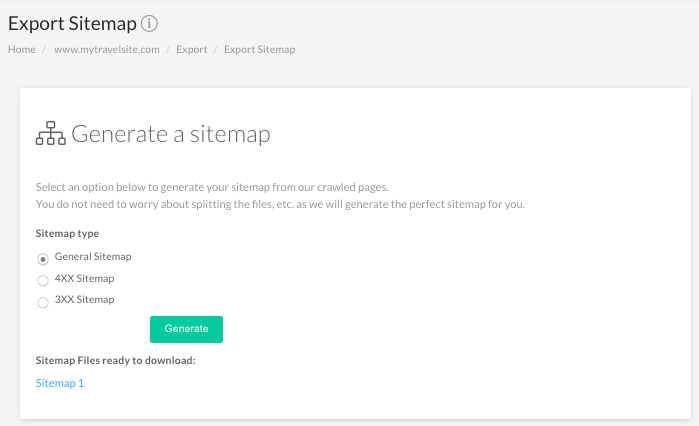Navigate to the Export breadcrumb
Image resolution: width=699 pixels, height=426 pixels.
click(x=192, y=49)
